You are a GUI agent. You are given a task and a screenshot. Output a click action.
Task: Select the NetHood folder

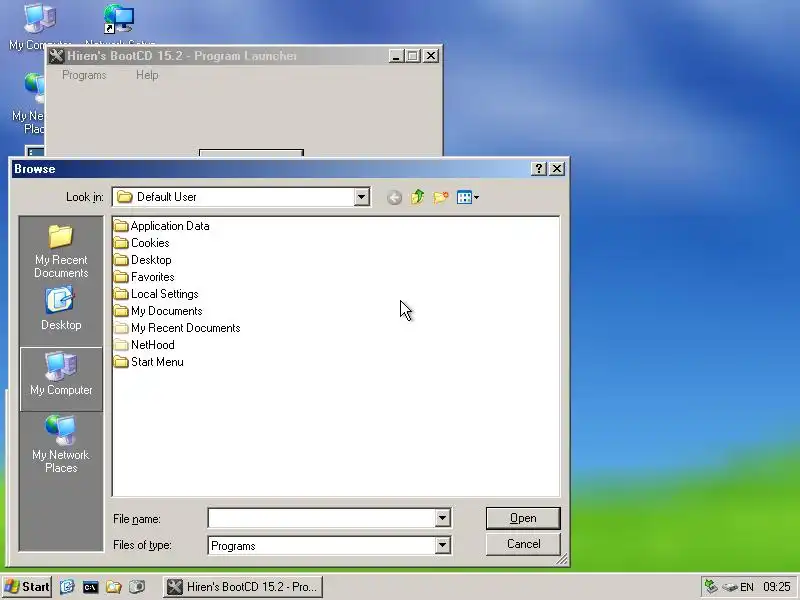pos(144,345)
